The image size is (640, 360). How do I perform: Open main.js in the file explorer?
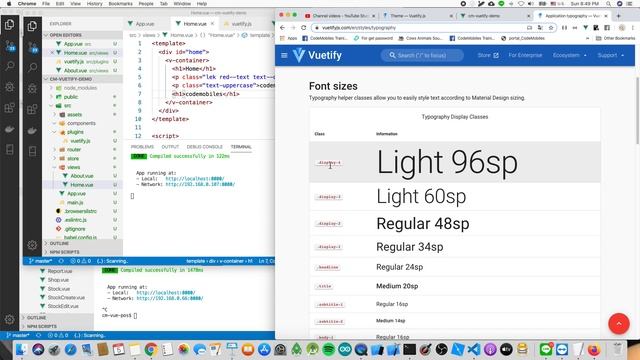click(75, 202)
